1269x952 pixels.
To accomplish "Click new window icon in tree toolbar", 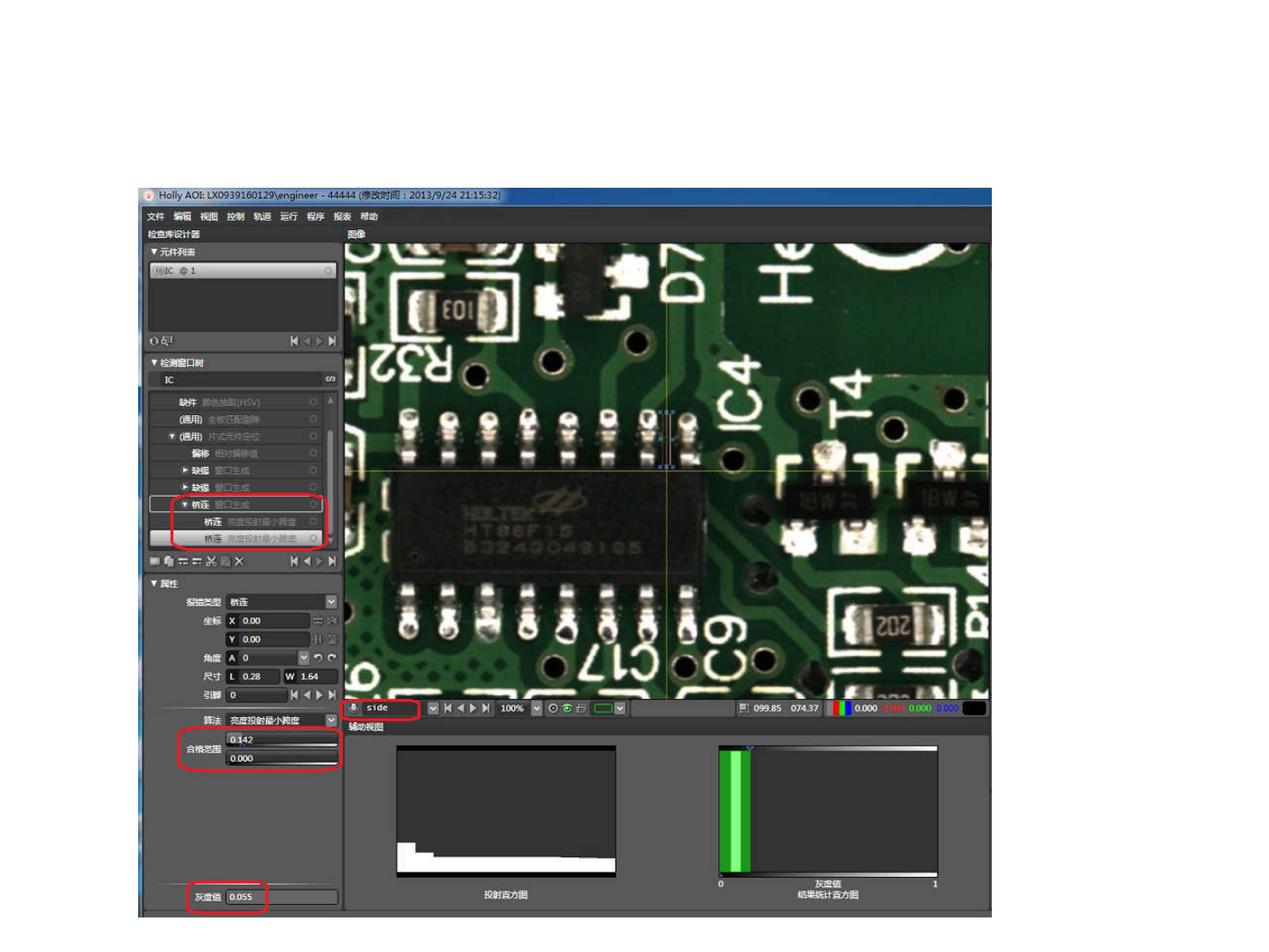I will (155, 561).
